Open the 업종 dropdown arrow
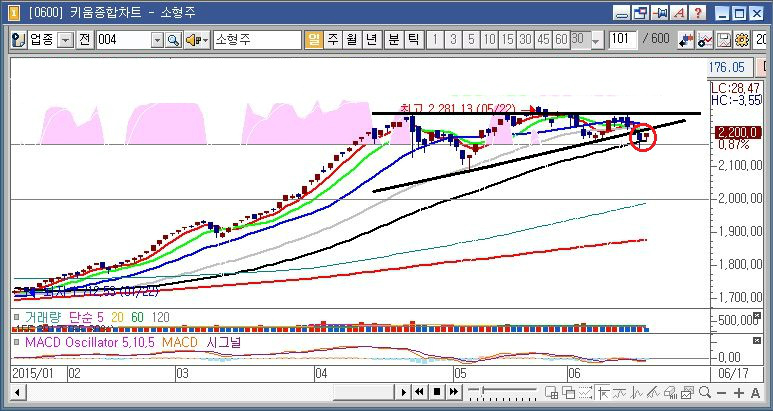773x411 pixels. tap(66, 40)
